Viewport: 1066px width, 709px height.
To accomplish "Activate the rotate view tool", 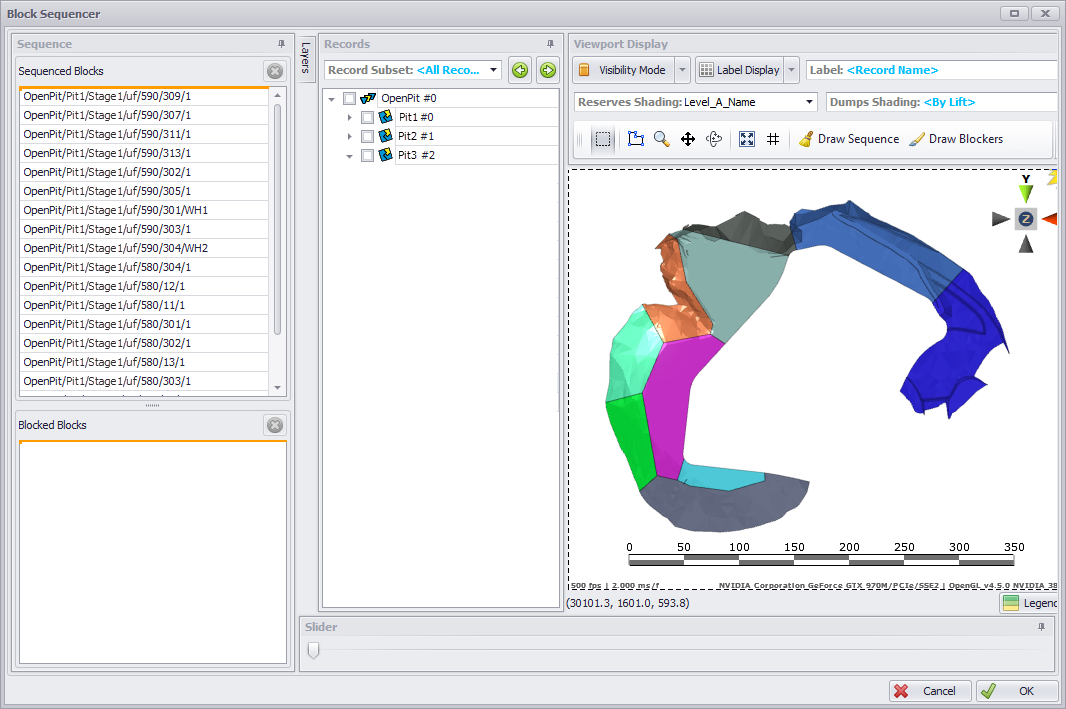I will point(714,139).
